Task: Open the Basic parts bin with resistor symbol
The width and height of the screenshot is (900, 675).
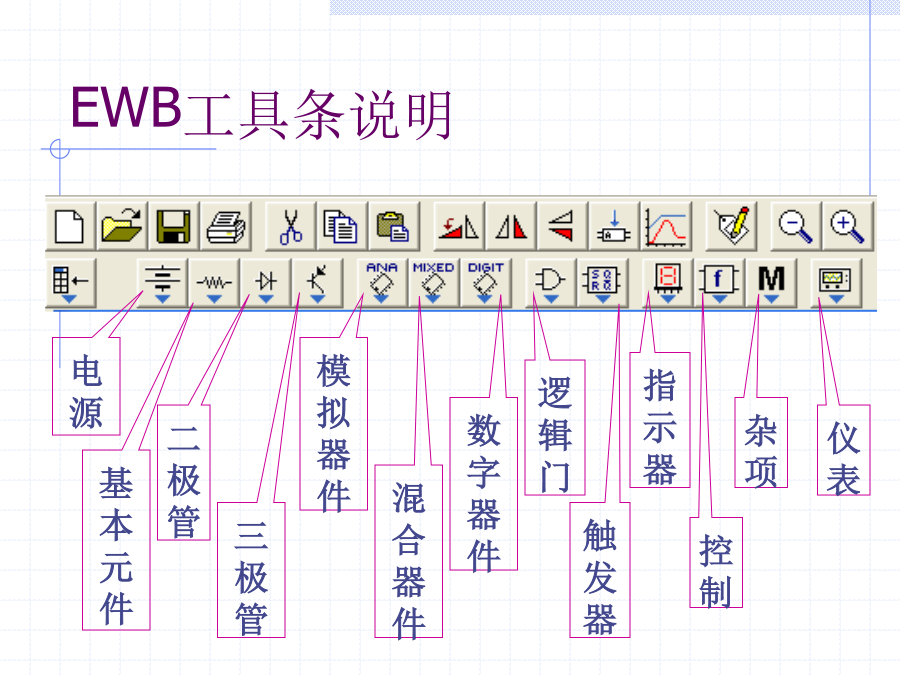Action: tap(214, 282)
